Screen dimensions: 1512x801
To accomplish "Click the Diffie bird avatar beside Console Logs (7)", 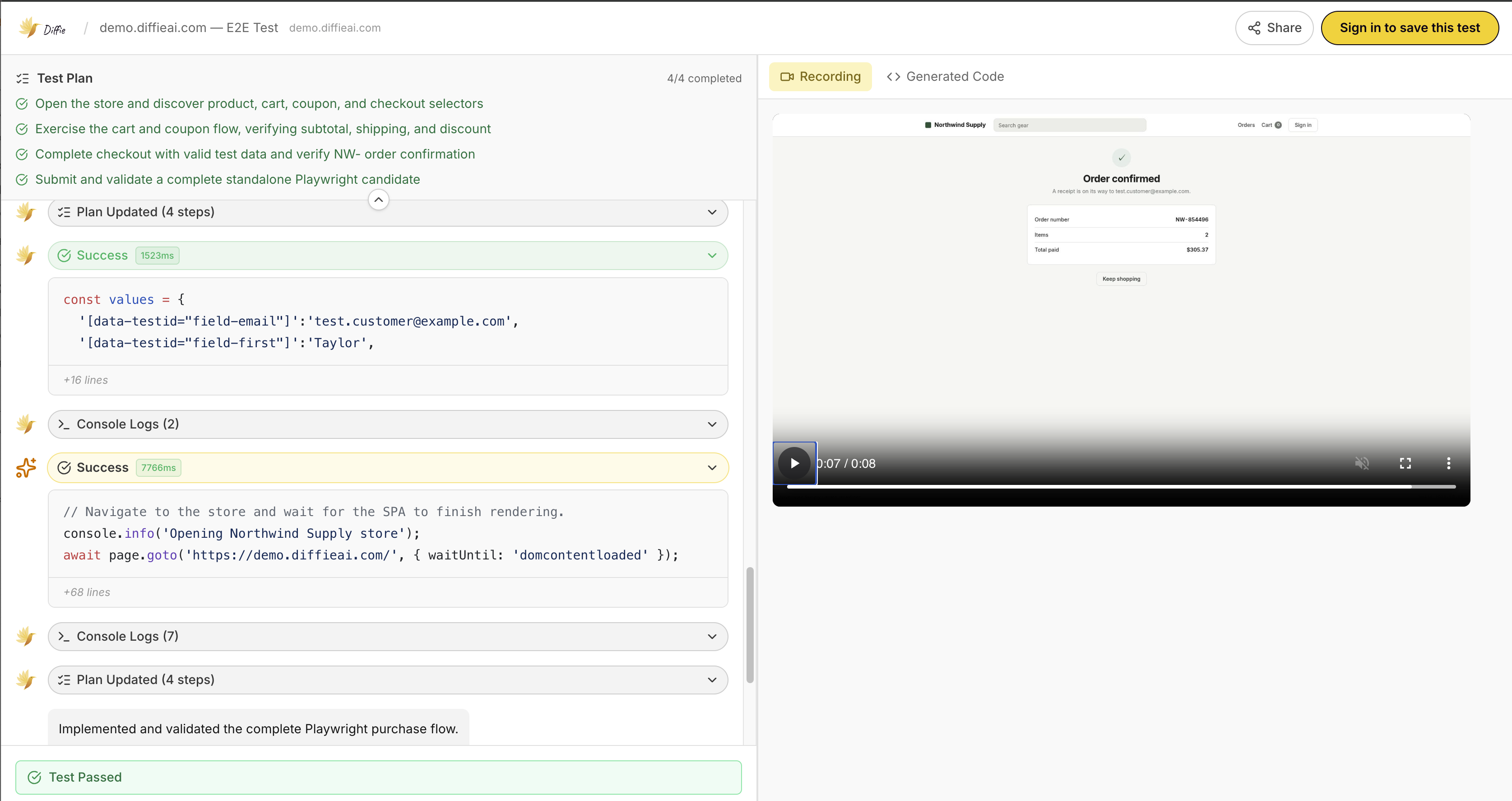I will pos(26,637).
